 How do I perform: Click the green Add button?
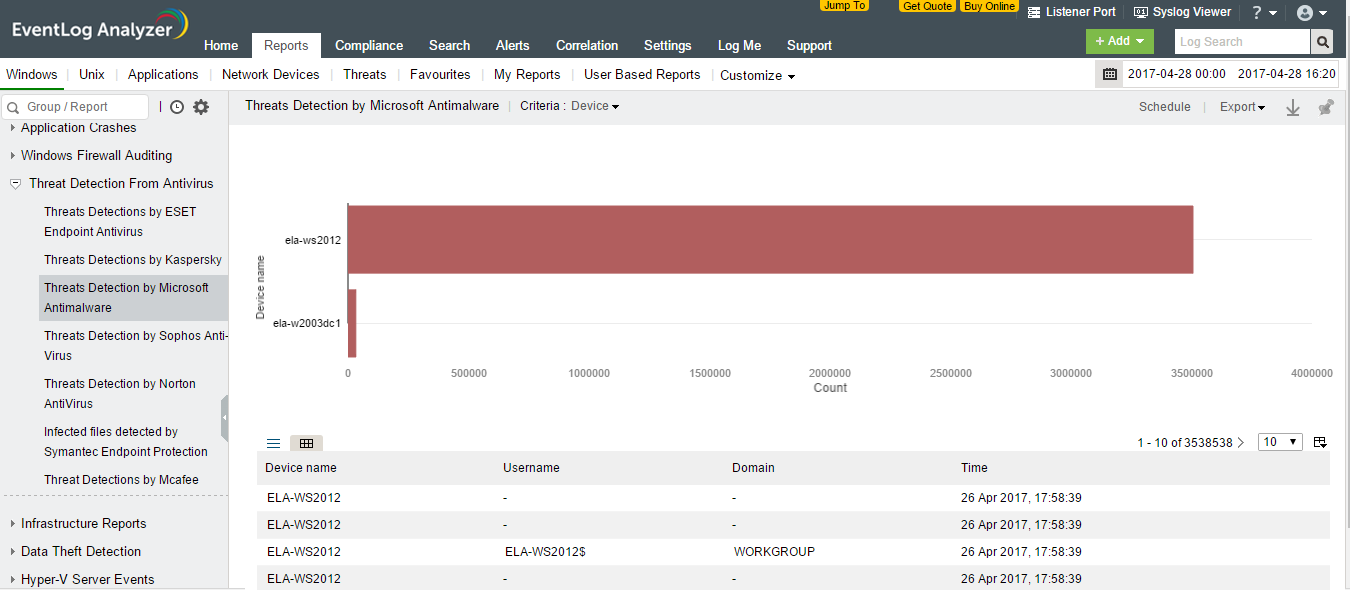pos(1119,41)
